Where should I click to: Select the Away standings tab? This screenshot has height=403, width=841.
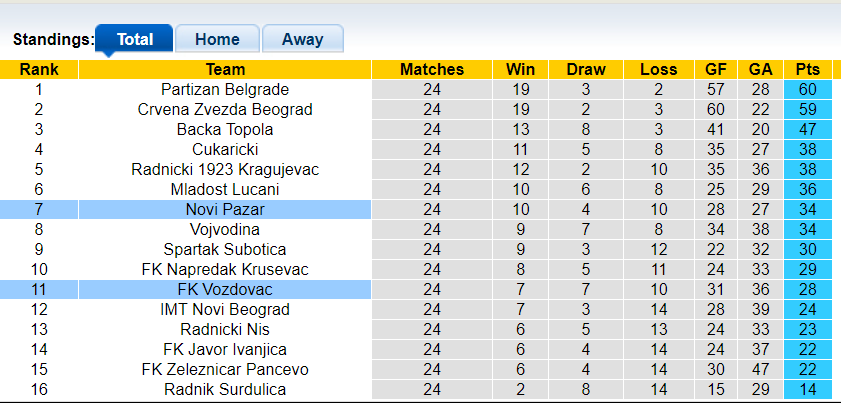302,39
